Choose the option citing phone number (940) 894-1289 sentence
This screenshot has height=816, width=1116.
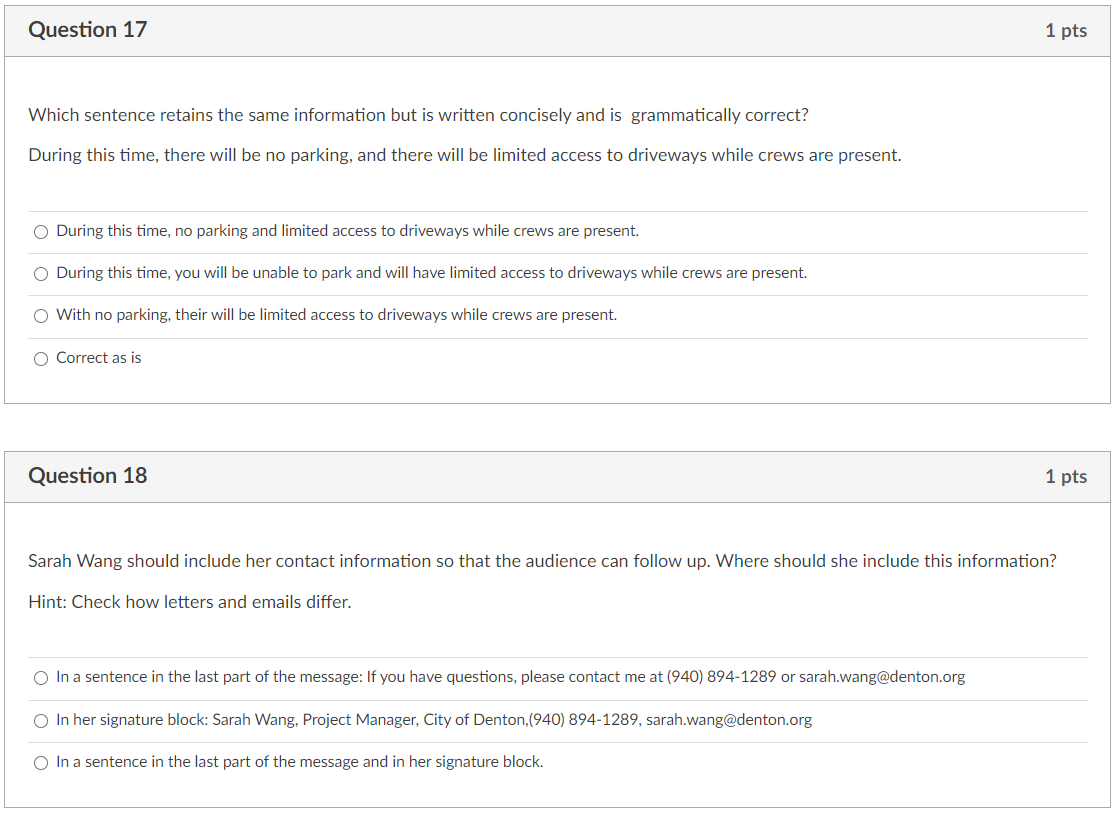(41, 677)
